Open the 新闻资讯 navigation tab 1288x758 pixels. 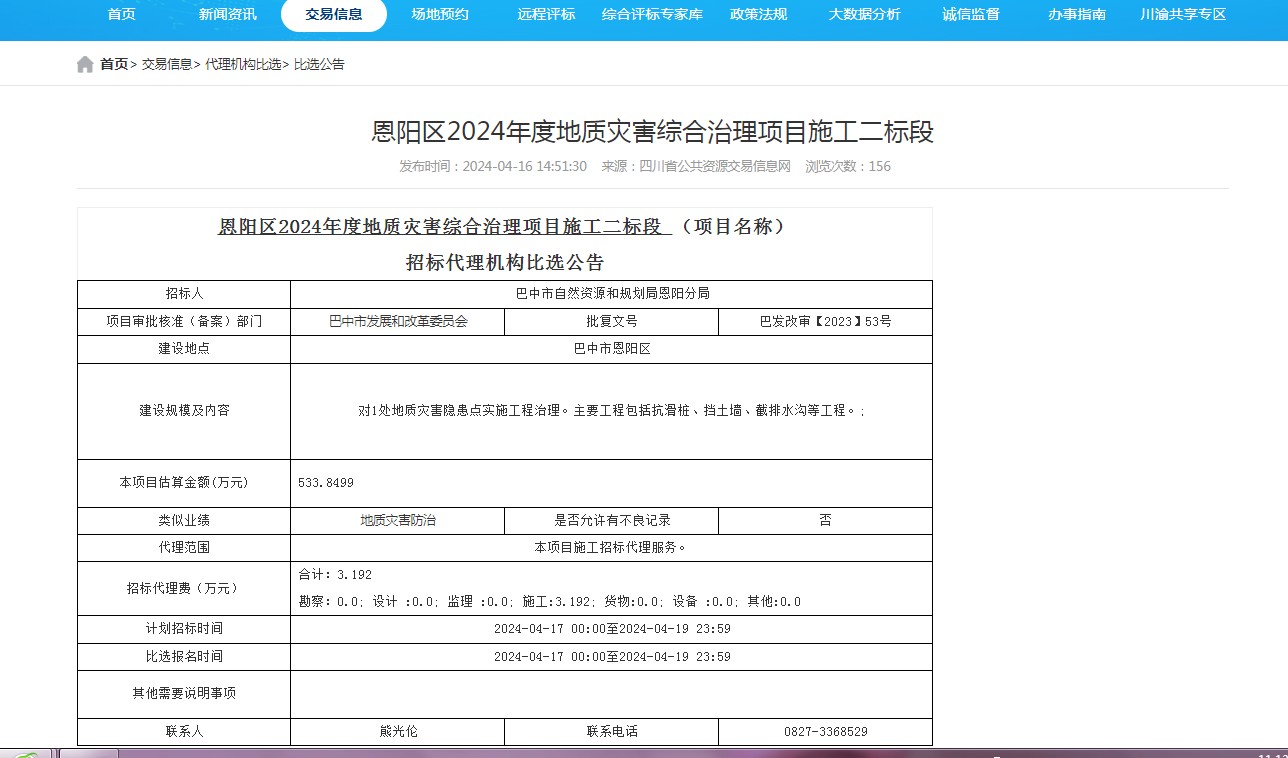227,15
